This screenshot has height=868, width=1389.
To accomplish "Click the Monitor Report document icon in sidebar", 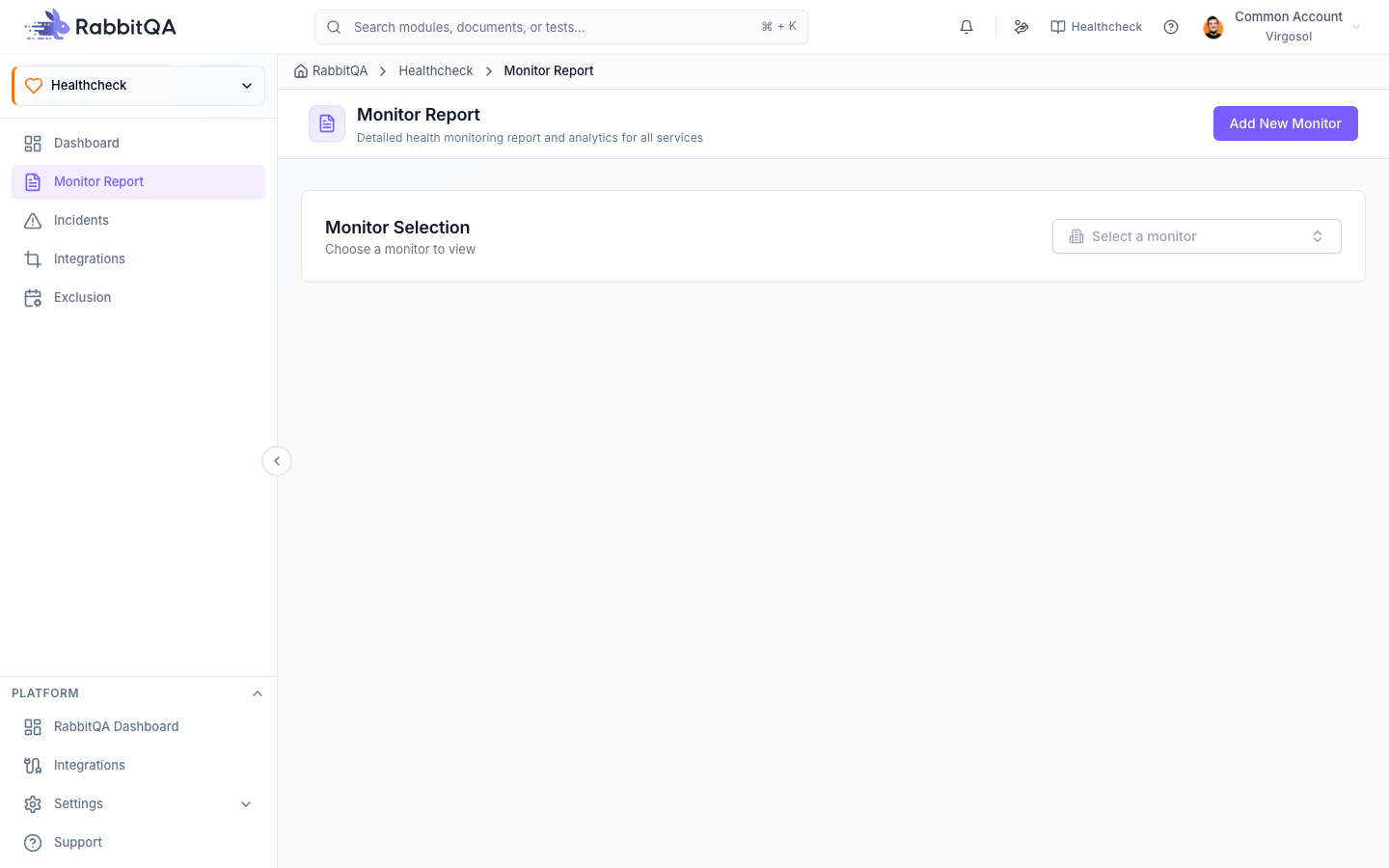I will tap(33, 182).
